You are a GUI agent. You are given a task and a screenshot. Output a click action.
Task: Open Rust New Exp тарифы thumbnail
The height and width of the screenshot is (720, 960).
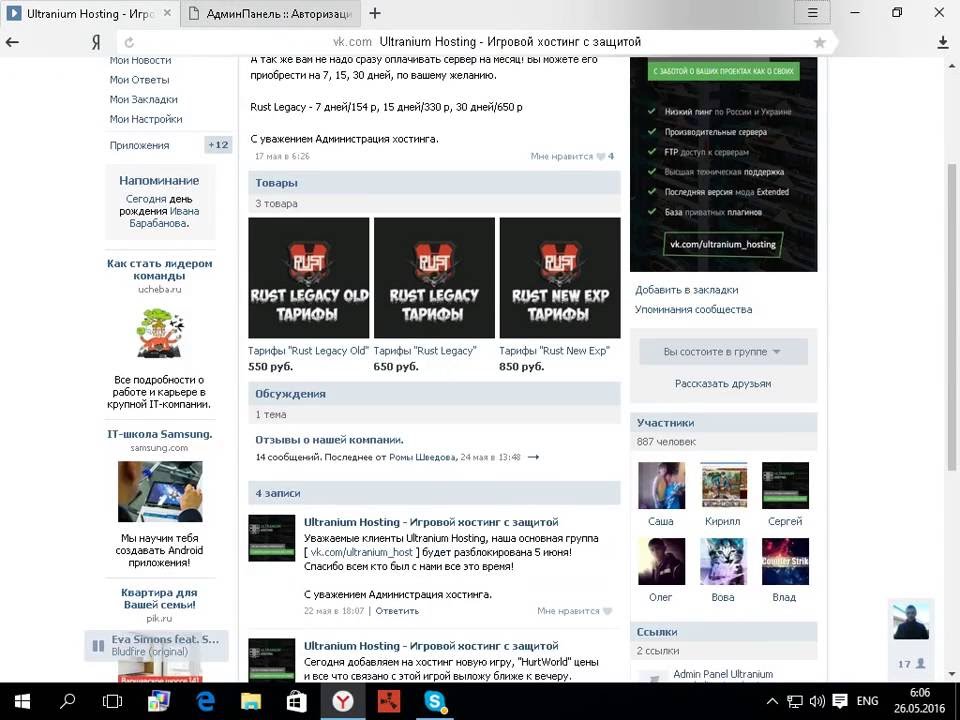(560, 277)
